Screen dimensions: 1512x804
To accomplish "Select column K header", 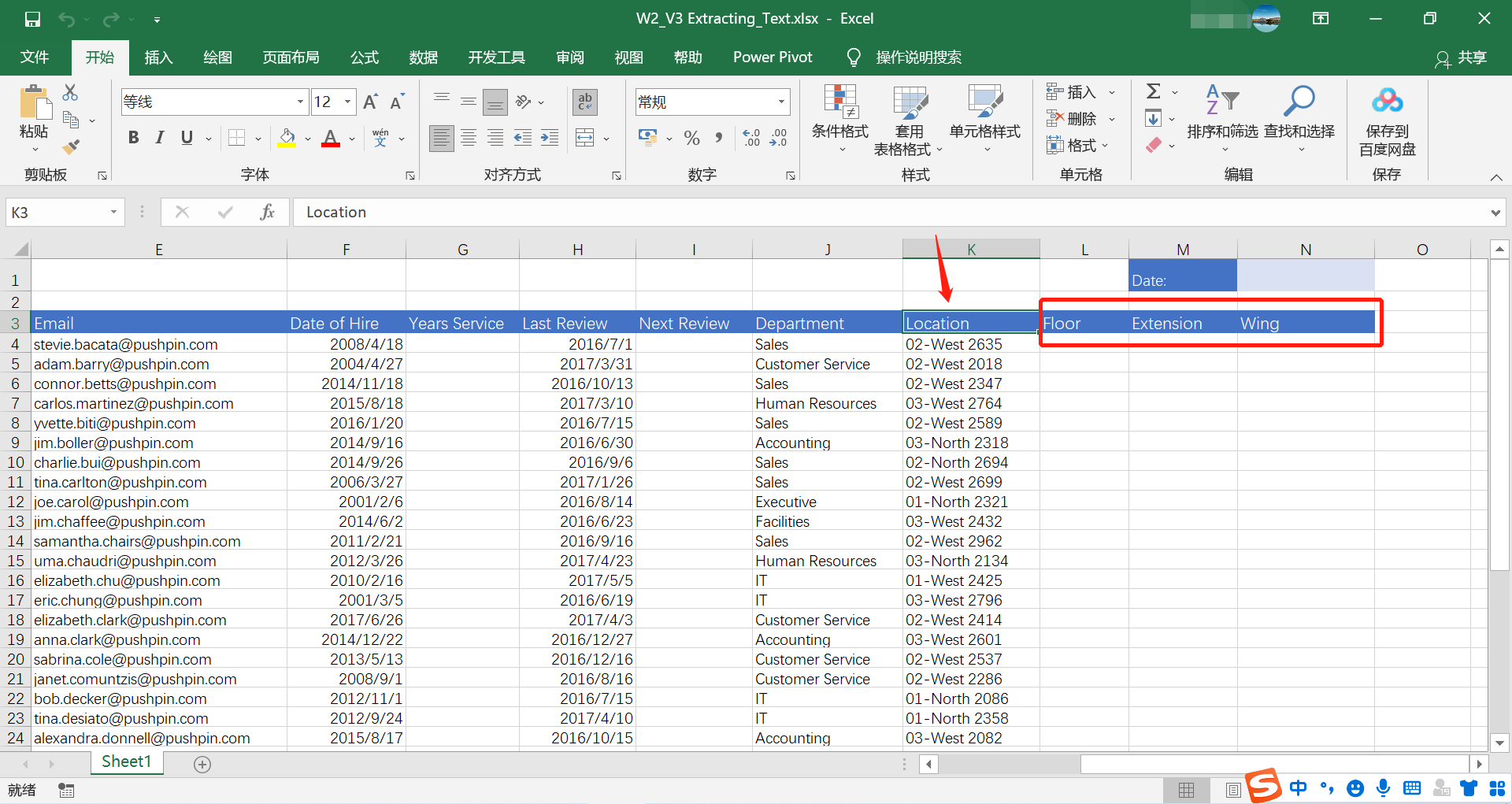I will (971, 250).
